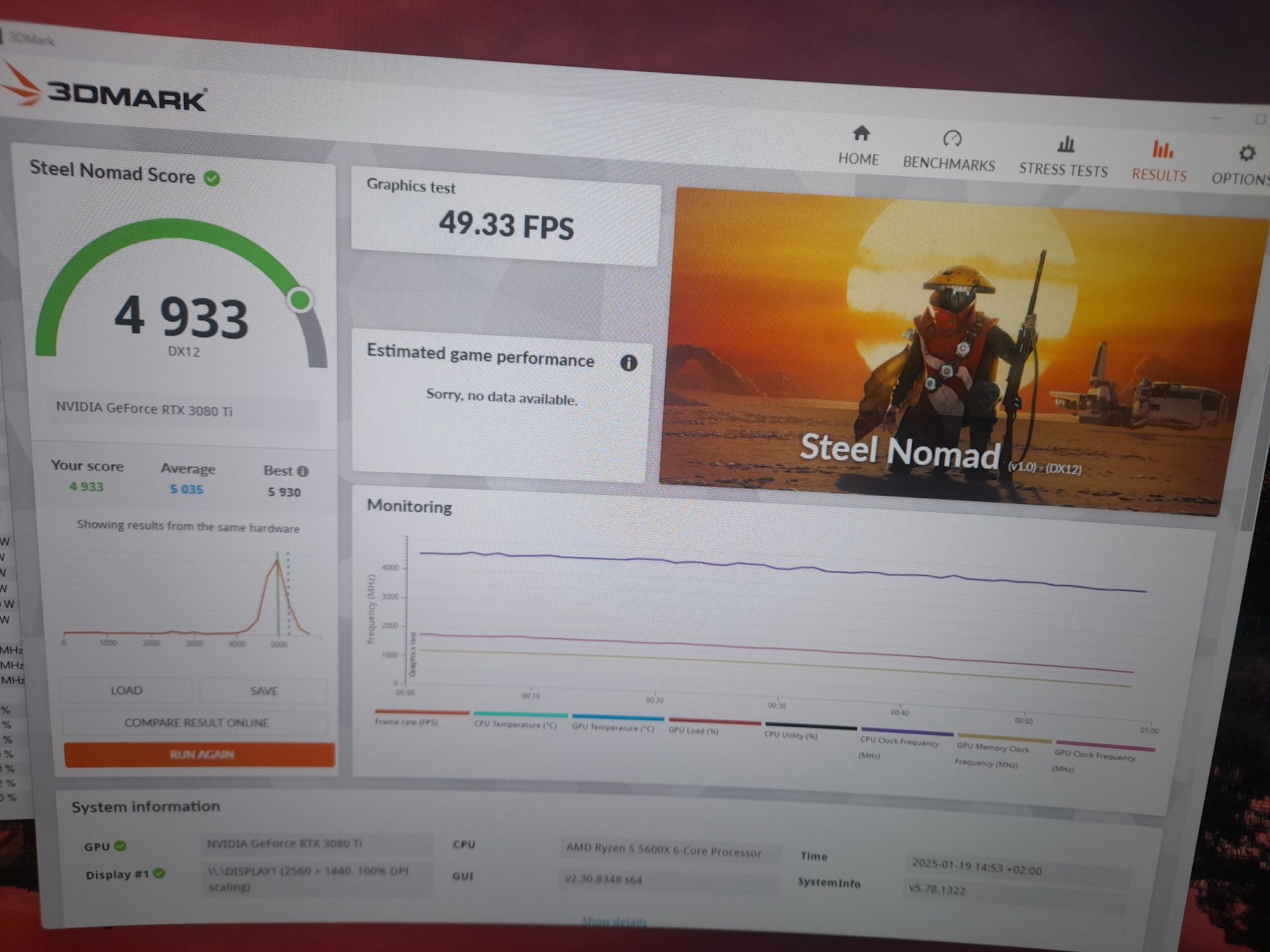Toggle the GPU Temperature legend
Screen dimensions: 1270x952
tap(613, 727)
